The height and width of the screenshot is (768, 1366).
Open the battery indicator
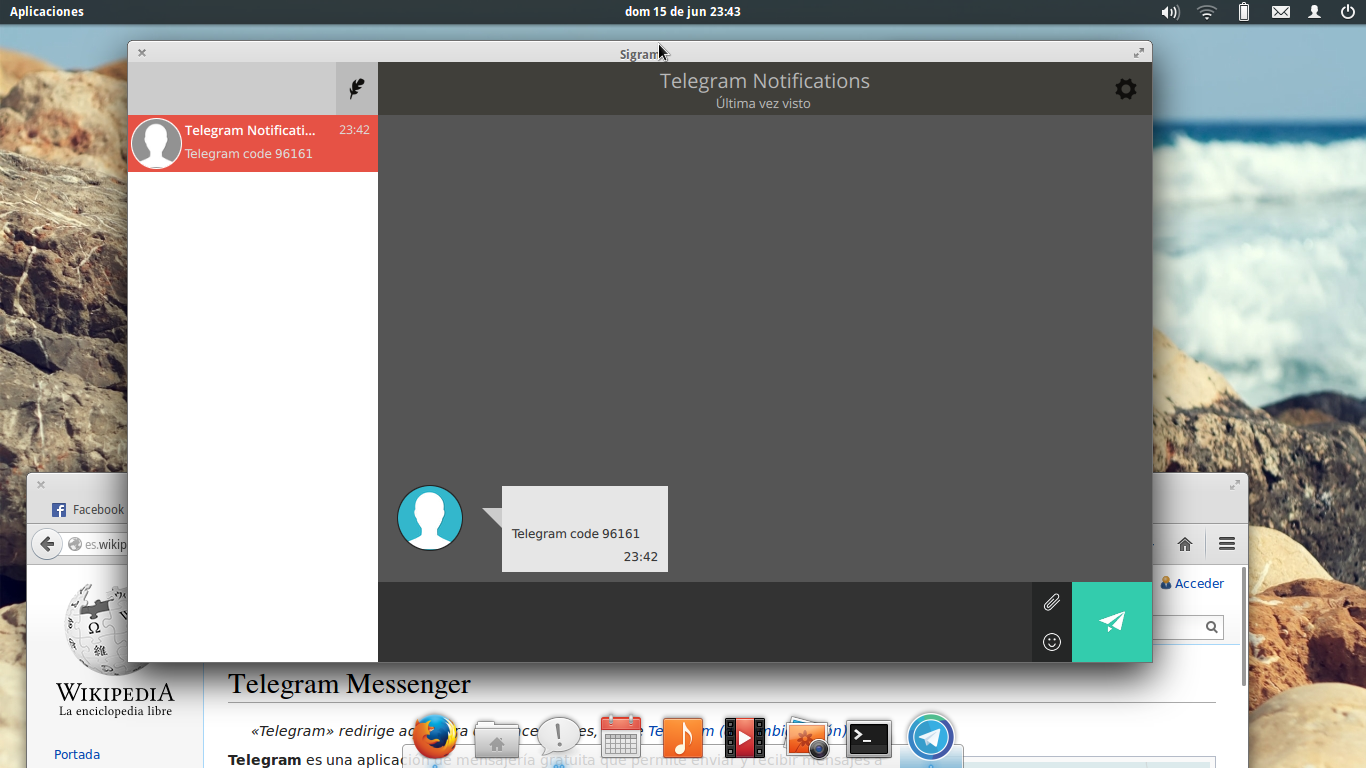click(1244, 12)
